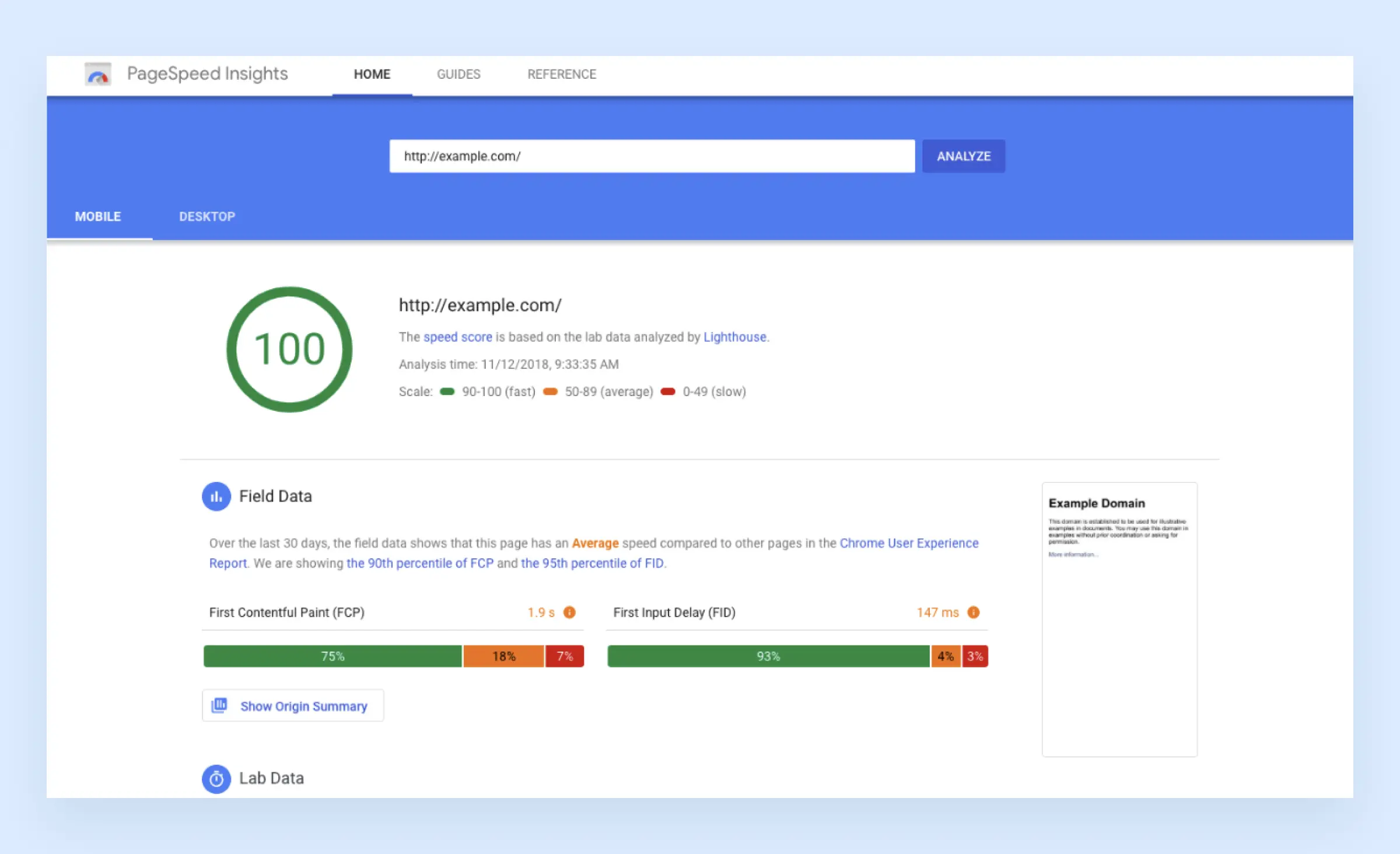
Task: Click the Field Data heading text
Action: [275, 496]
